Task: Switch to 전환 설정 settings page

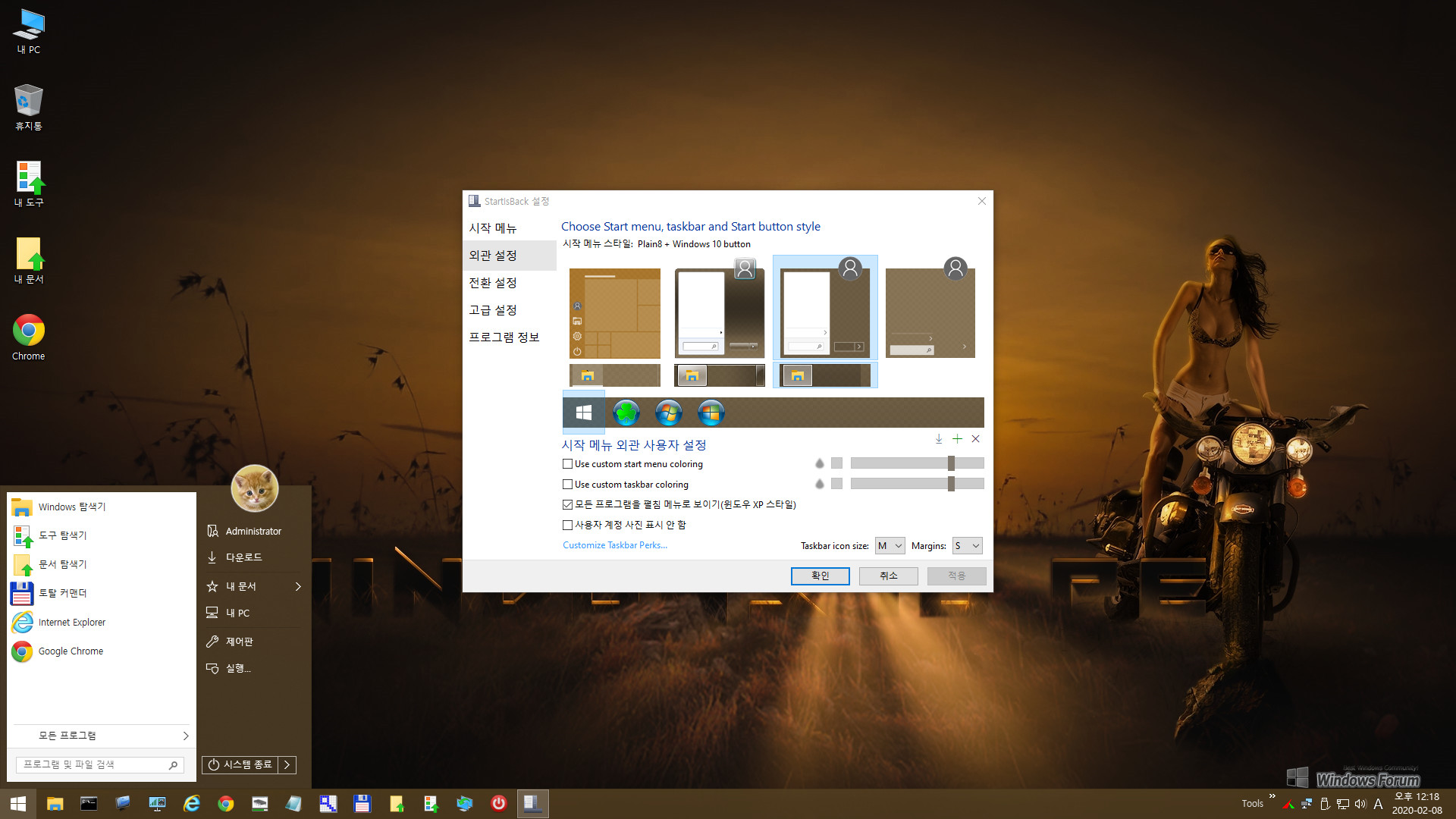Action: (x=510, y=283)
